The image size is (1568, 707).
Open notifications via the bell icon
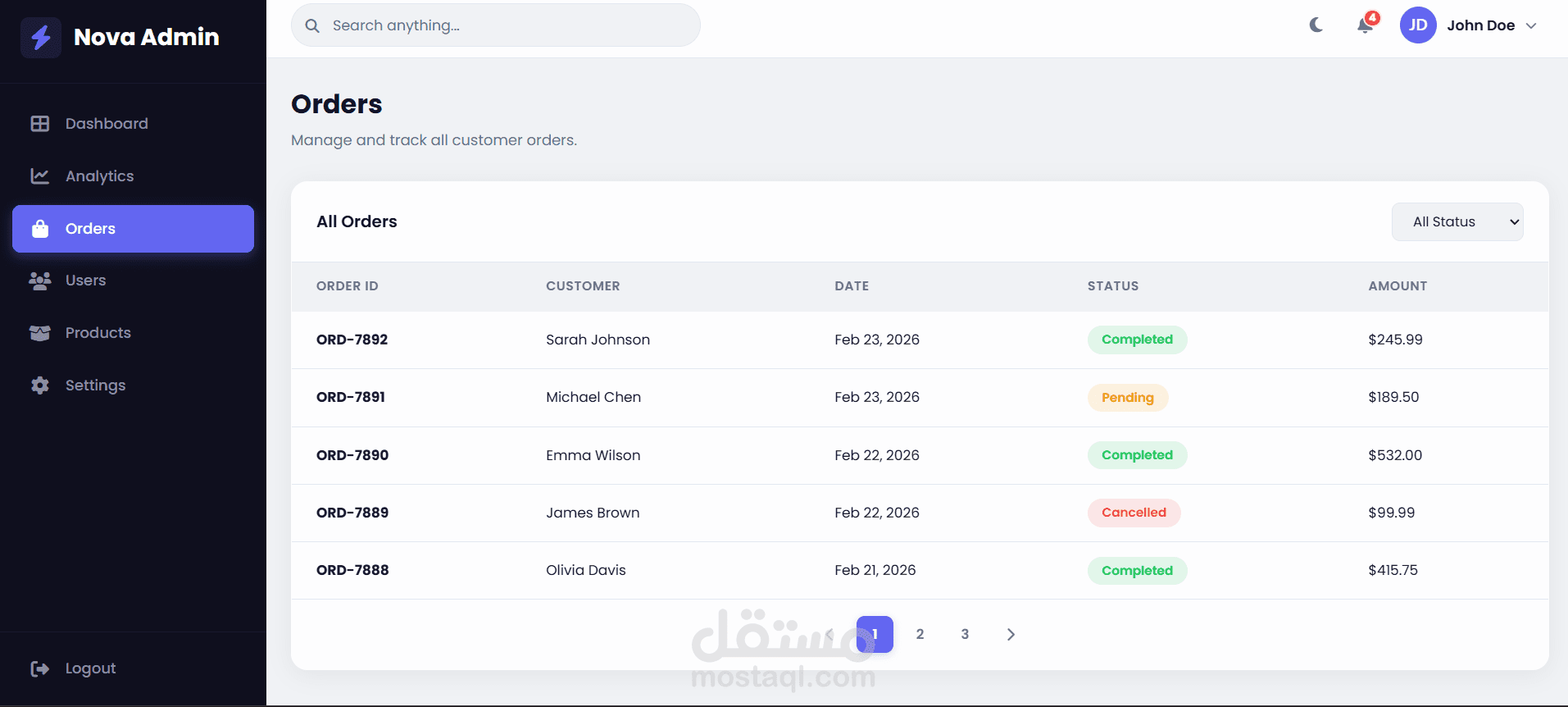[1366, 25]
